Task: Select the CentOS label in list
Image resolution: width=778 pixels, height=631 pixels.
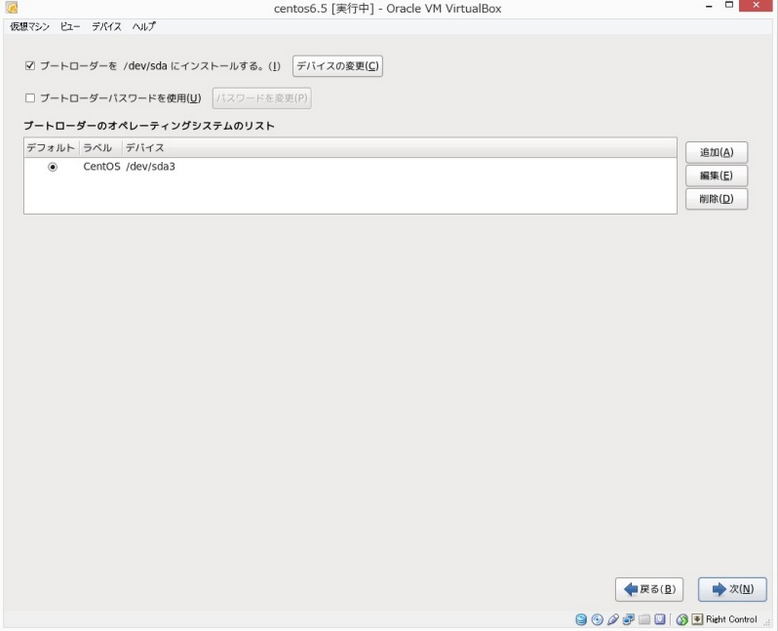Action: coord(101,167)
